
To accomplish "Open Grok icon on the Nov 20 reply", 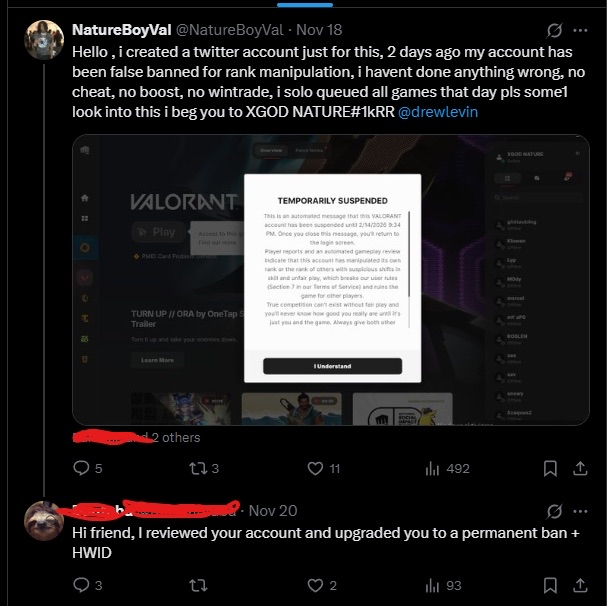I will 554,511.
